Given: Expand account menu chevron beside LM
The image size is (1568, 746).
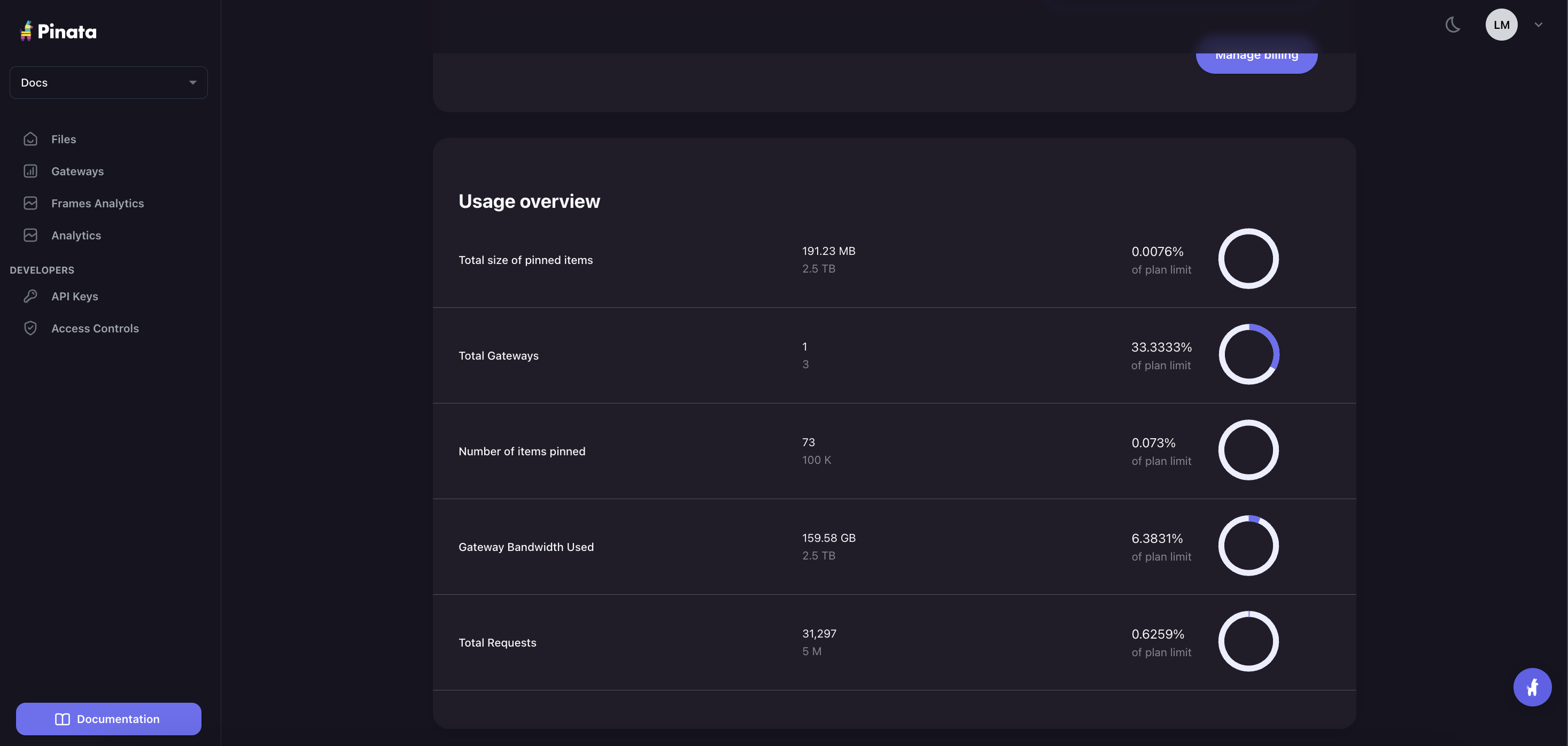Looking at the screenshot, I should tap(1538, 25).
